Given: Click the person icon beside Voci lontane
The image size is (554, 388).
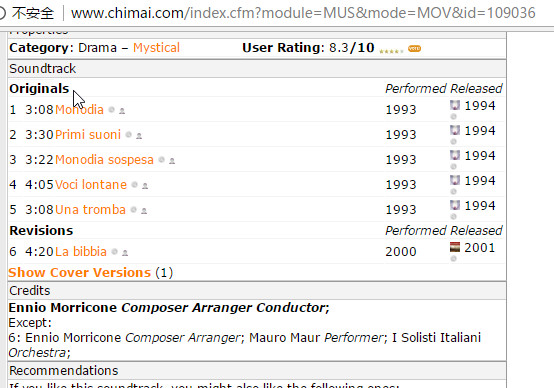Looking at the screenshot, I should [145, 186].
